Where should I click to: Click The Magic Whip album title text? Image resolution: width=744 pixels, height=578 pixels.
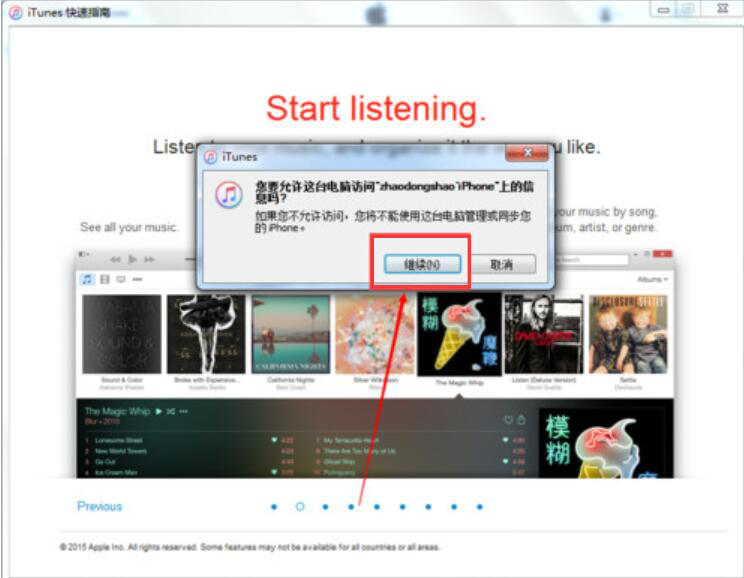coord(117,411)
